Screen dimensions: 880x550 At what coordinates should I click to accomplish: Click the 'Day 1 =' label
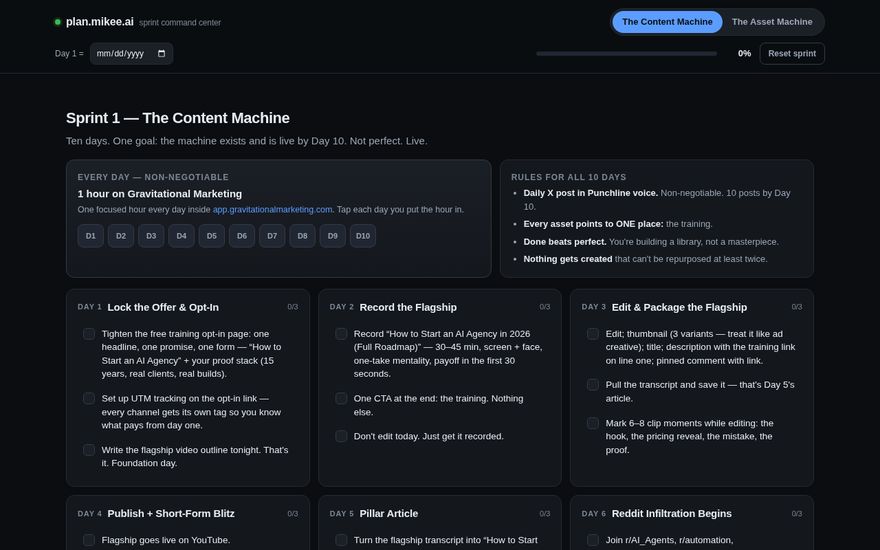(x=69, y=53)
